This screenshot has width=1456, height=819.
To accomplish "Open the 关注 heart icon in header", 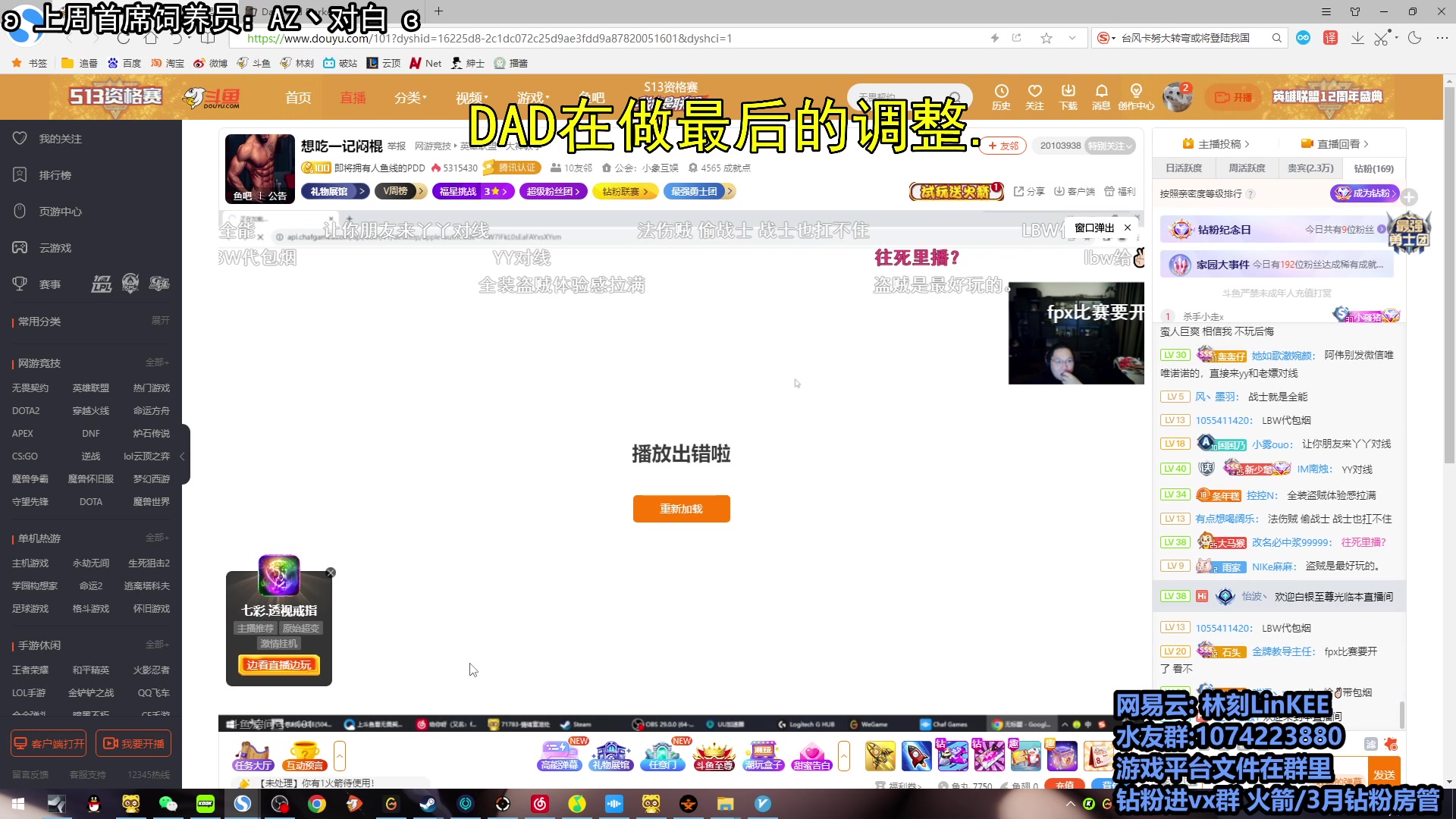I will click(1034, 97).
